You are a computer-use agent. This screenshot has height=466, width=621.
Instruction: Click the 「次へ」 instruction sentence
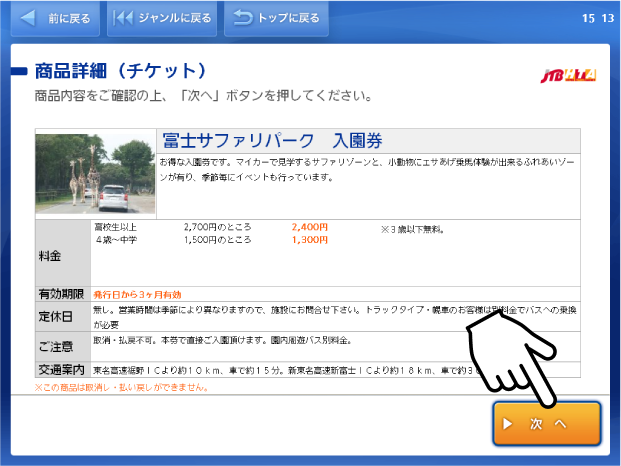click(203, 96)
